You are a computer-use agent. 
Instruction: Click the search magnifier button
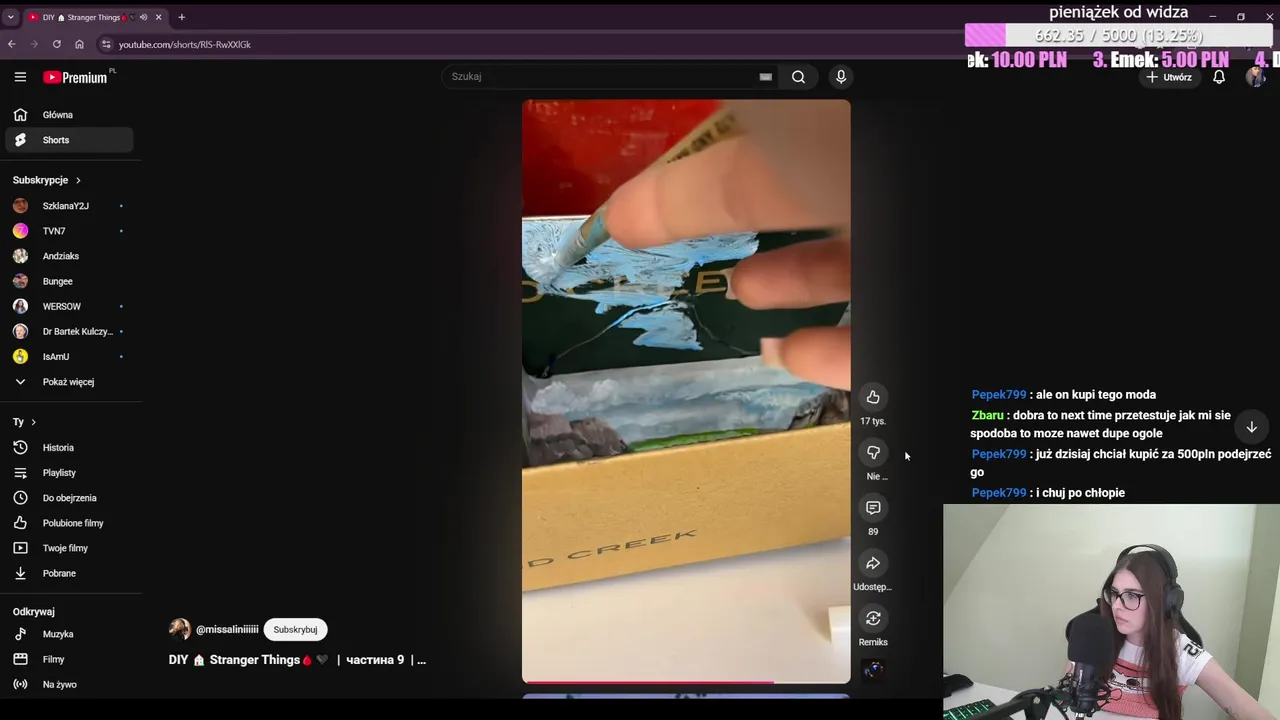798,77
